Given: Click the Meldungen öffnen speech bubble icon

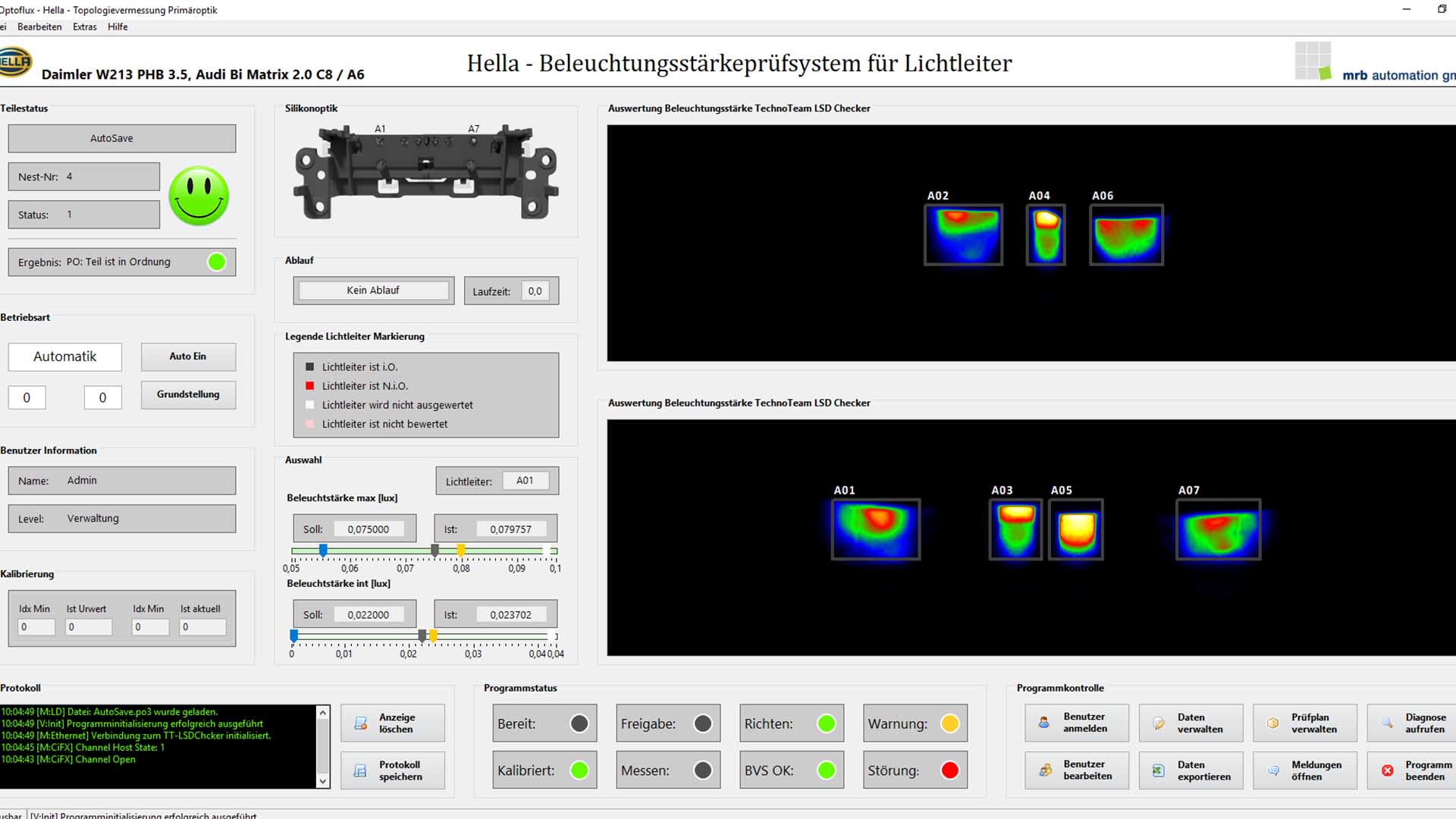Looking at the screenshot, I should pyautogui.click(x=1273, y=770).
